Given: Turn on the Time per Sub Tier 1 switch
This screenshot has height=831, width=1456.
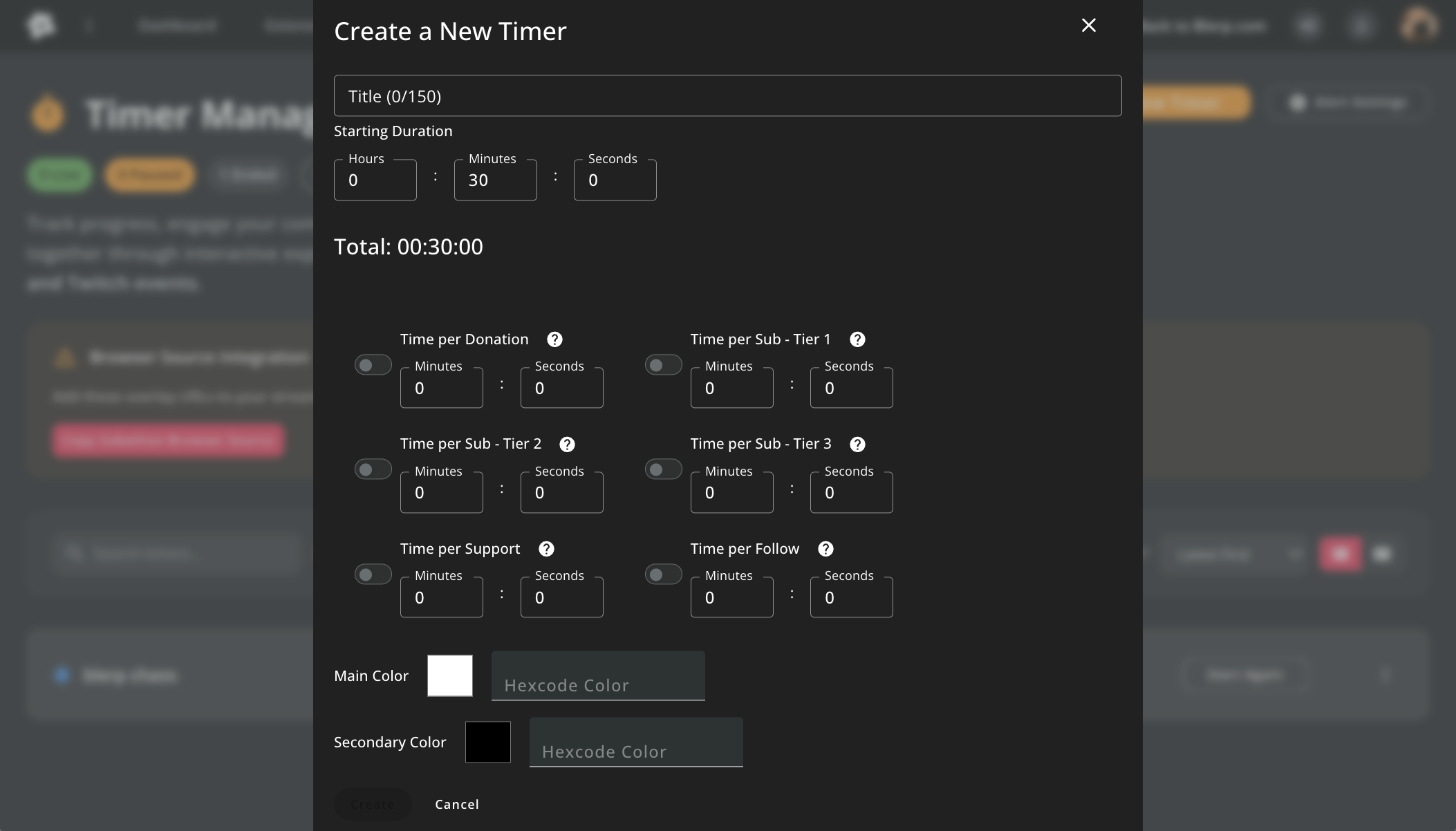Looking at the screenshot, I should (663, 365).
